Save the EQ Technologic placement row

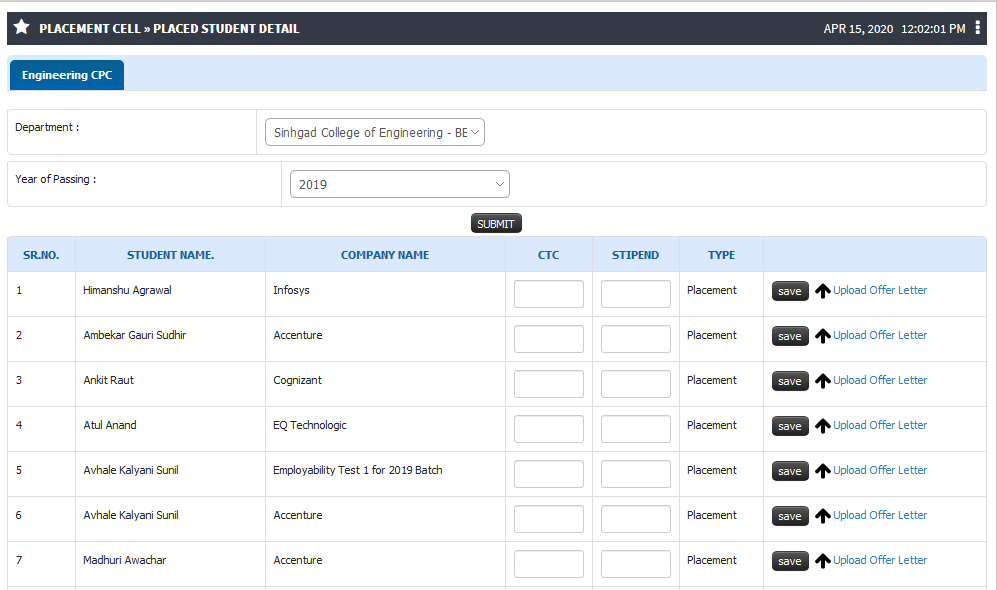pos(790,426)
